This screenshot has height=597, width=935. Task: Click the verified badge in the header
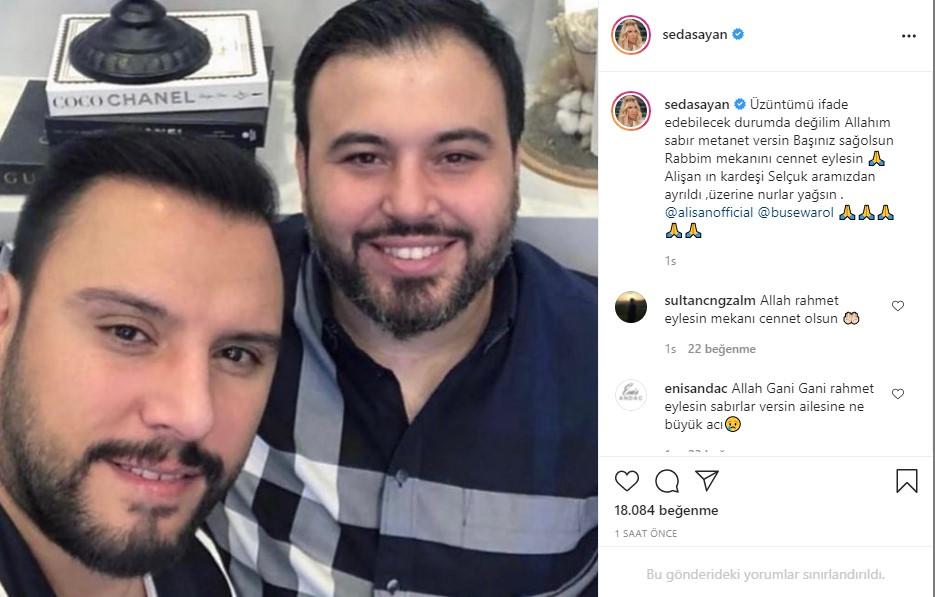coord(738,35)
